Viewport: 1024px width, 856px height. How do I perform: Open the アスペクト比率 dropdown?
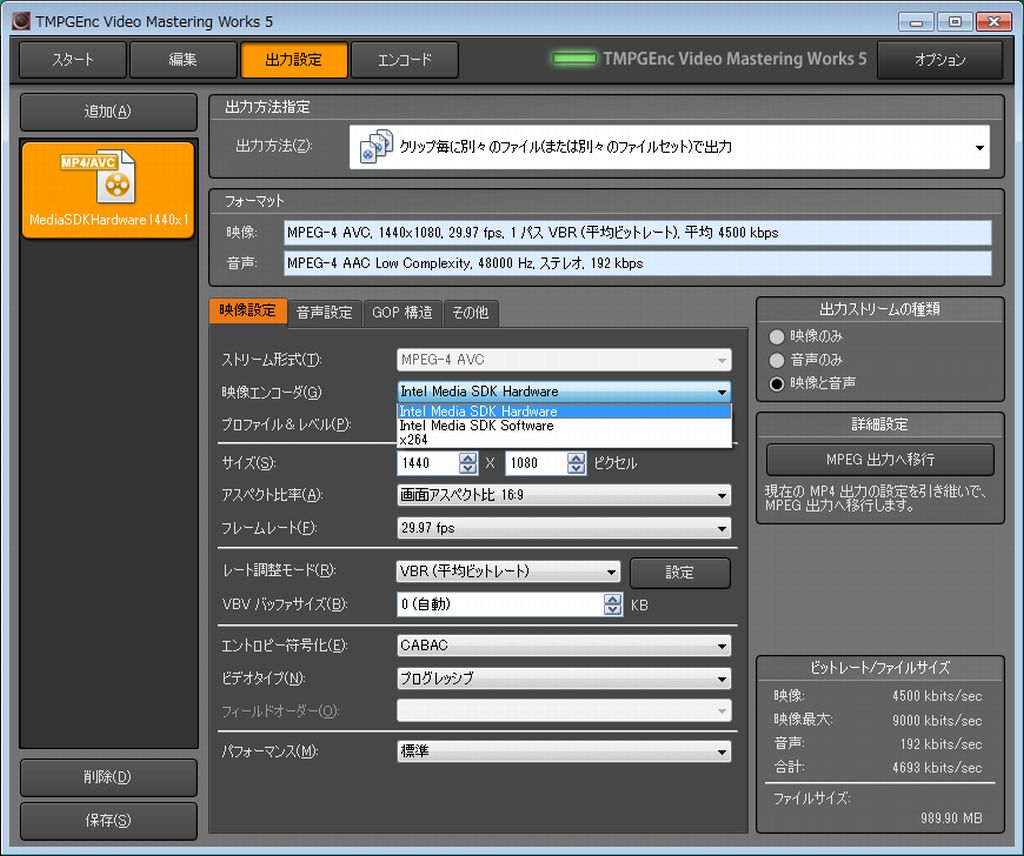click(564, 495)
